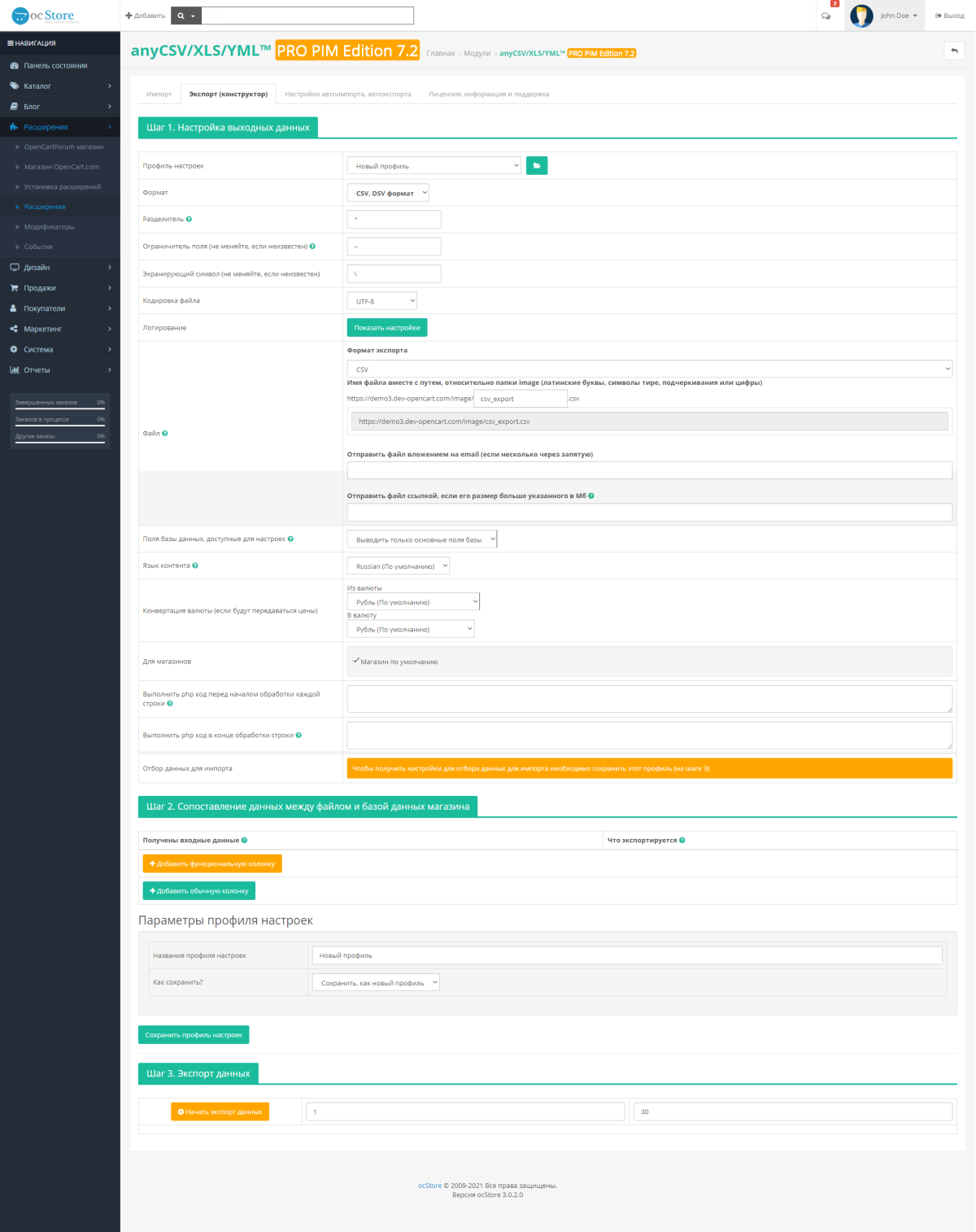Click help icon beside php код в конце
This screenshot has height=1232, width=976.
298,735
